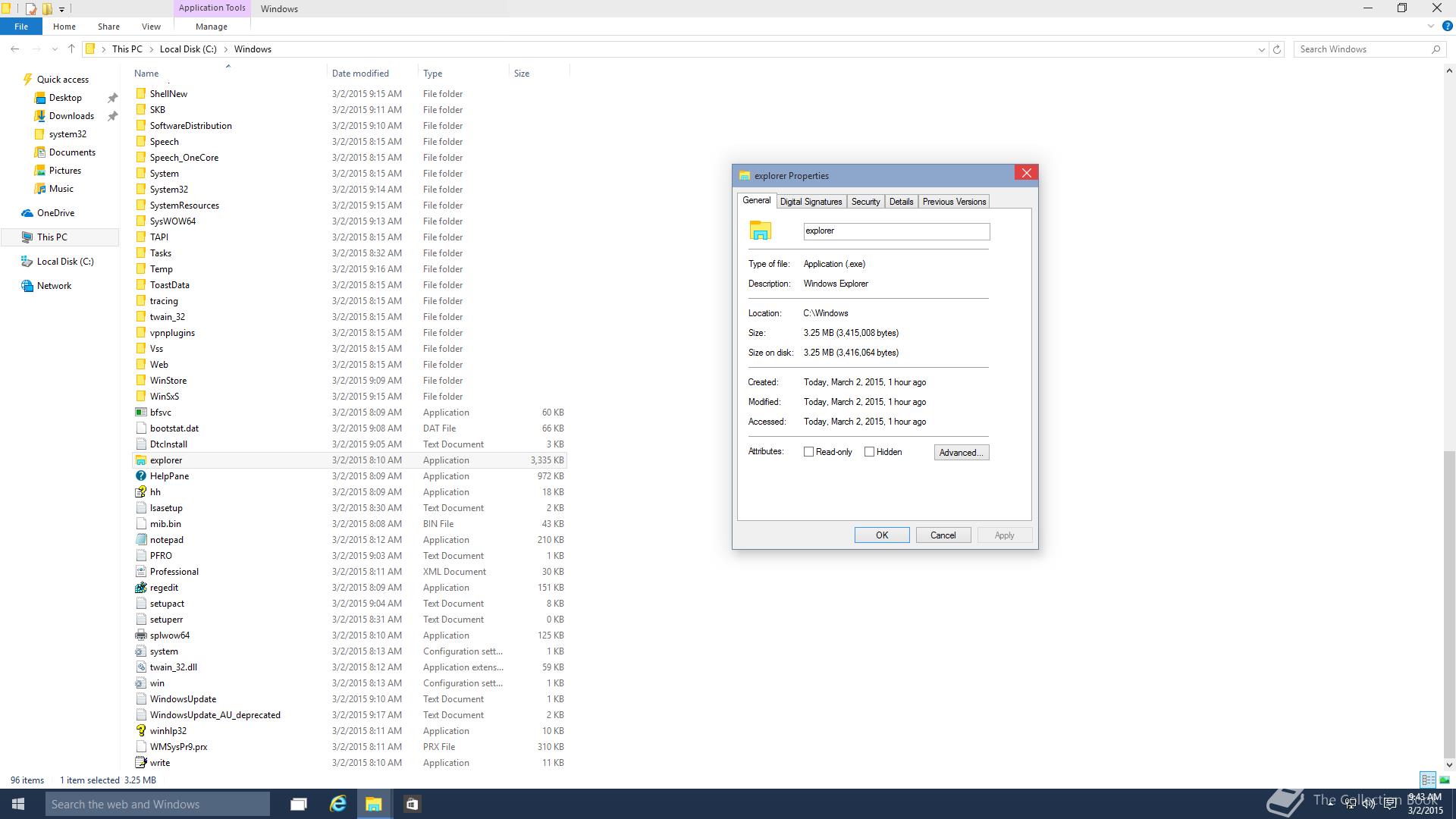
Task: Select the Professional XML document
Action: tap(349, 572)
